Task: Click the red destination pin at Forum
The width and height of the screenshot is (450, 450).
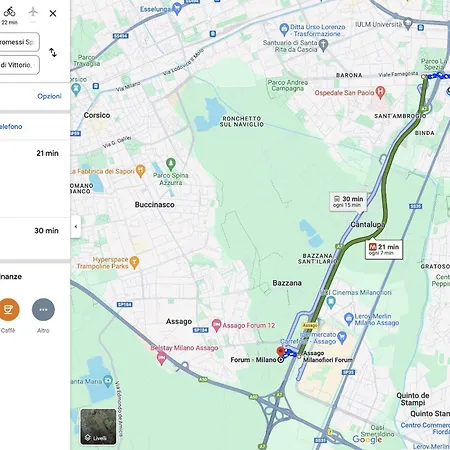Action: click(x=281, y=352)
